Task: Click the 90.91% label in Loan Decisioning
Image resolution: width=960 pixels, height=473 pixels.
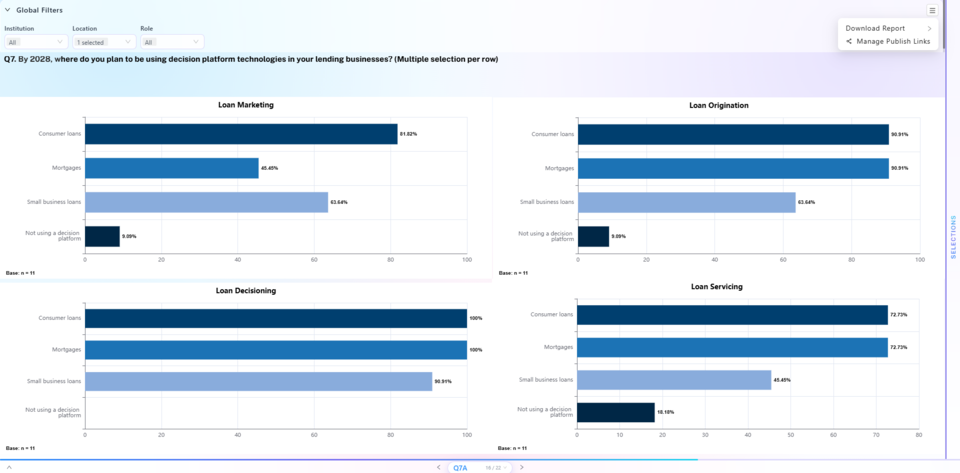Action: tap(443, 381)
